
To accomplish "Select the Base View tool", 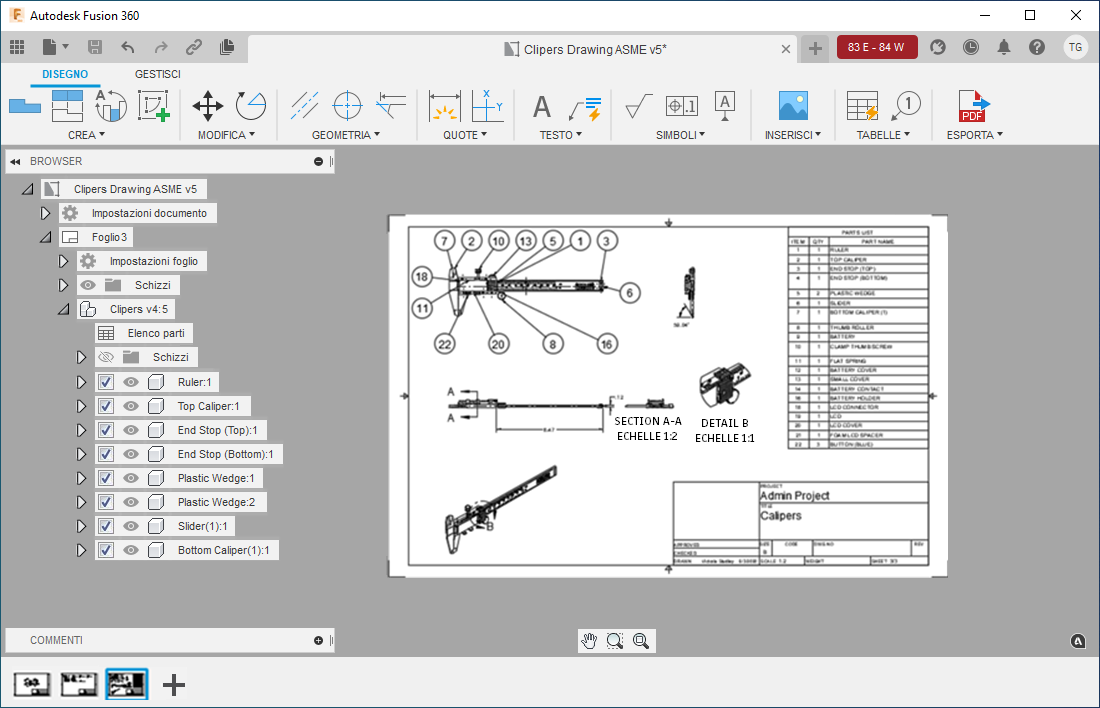I will (25, 107).
